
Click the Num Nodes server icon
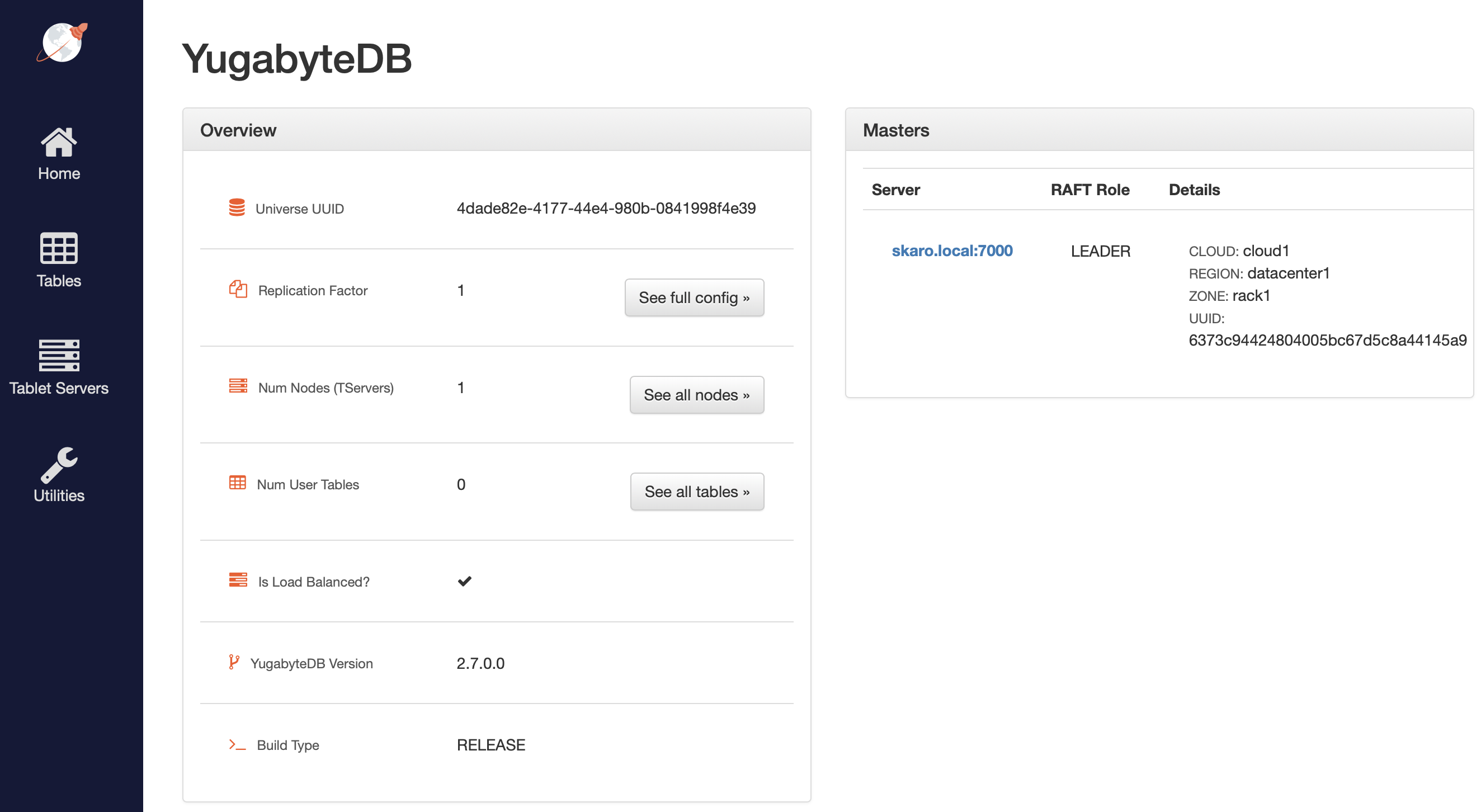pos(238,386)
